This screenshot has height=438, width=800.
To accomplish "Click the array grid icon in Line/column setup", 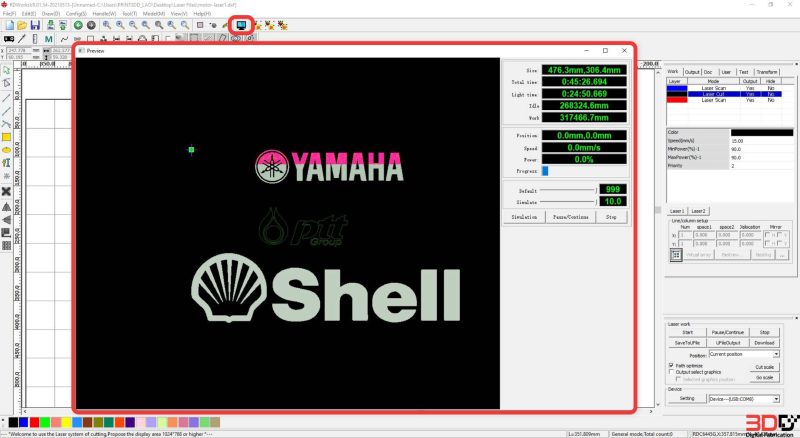I will click(x=676, y=255).
